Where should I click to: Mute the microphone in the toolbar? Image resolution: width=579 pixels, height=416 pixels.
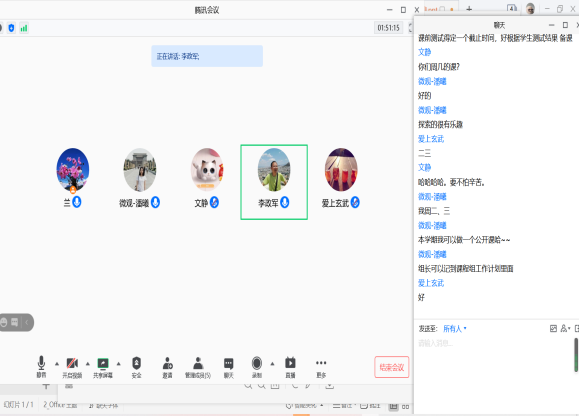(41, 367)
